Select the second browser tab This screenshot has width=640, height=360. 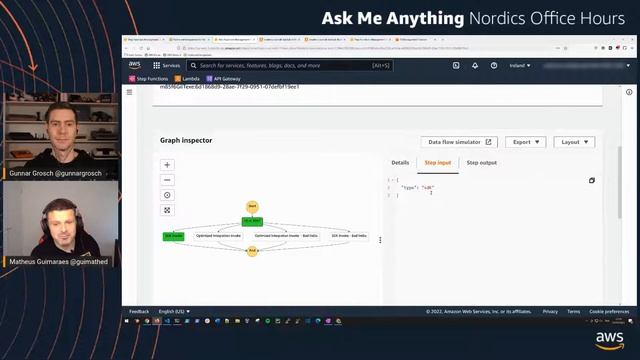[x=190, y=40]
